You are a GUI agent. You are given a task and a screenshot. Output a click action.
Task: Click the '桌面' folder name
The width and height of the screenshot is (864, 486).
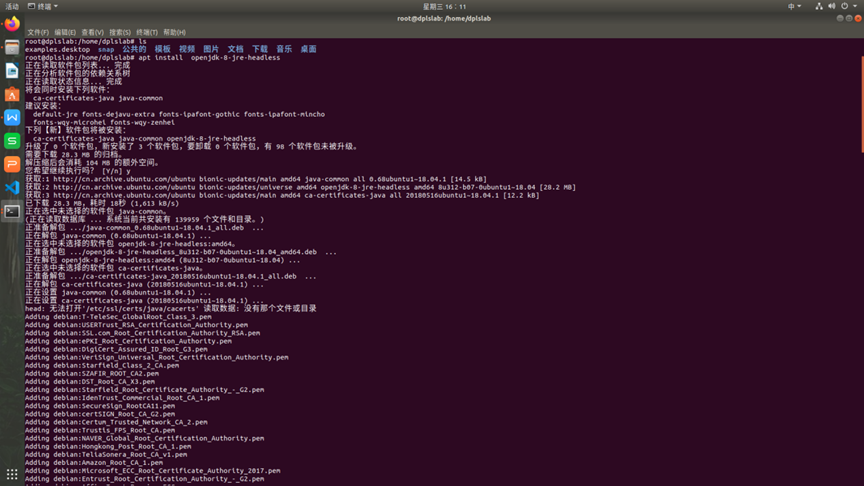[309, 49]
